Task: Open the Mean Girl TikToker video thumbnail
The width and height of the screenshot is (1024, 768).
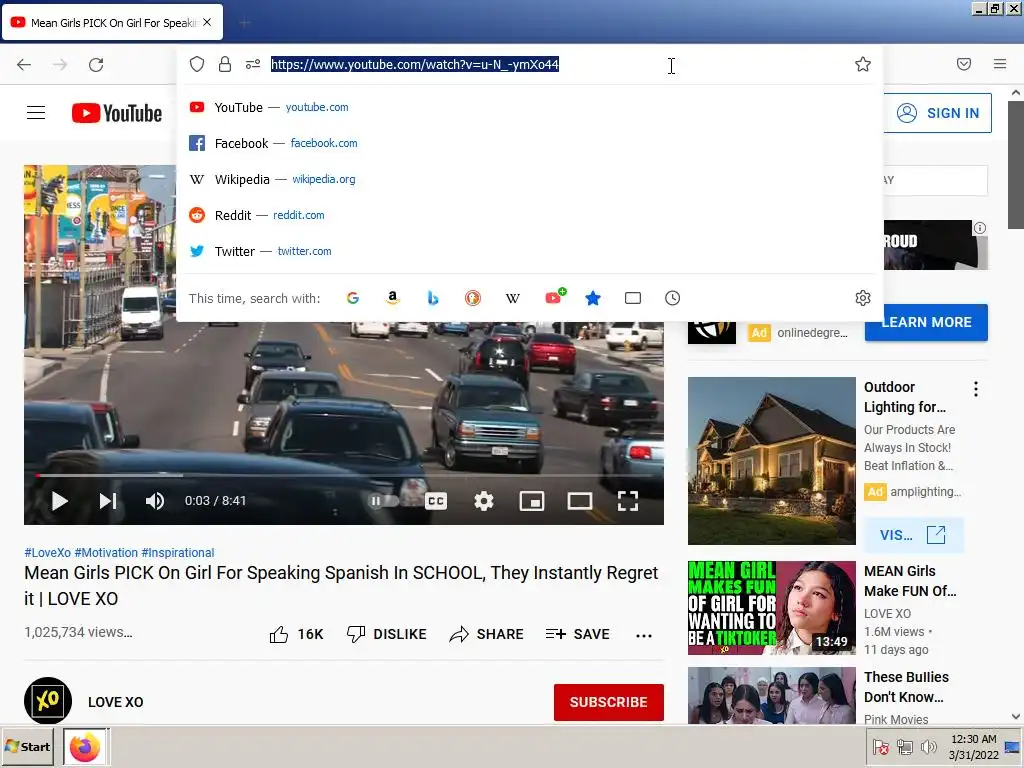Action: 771,608
